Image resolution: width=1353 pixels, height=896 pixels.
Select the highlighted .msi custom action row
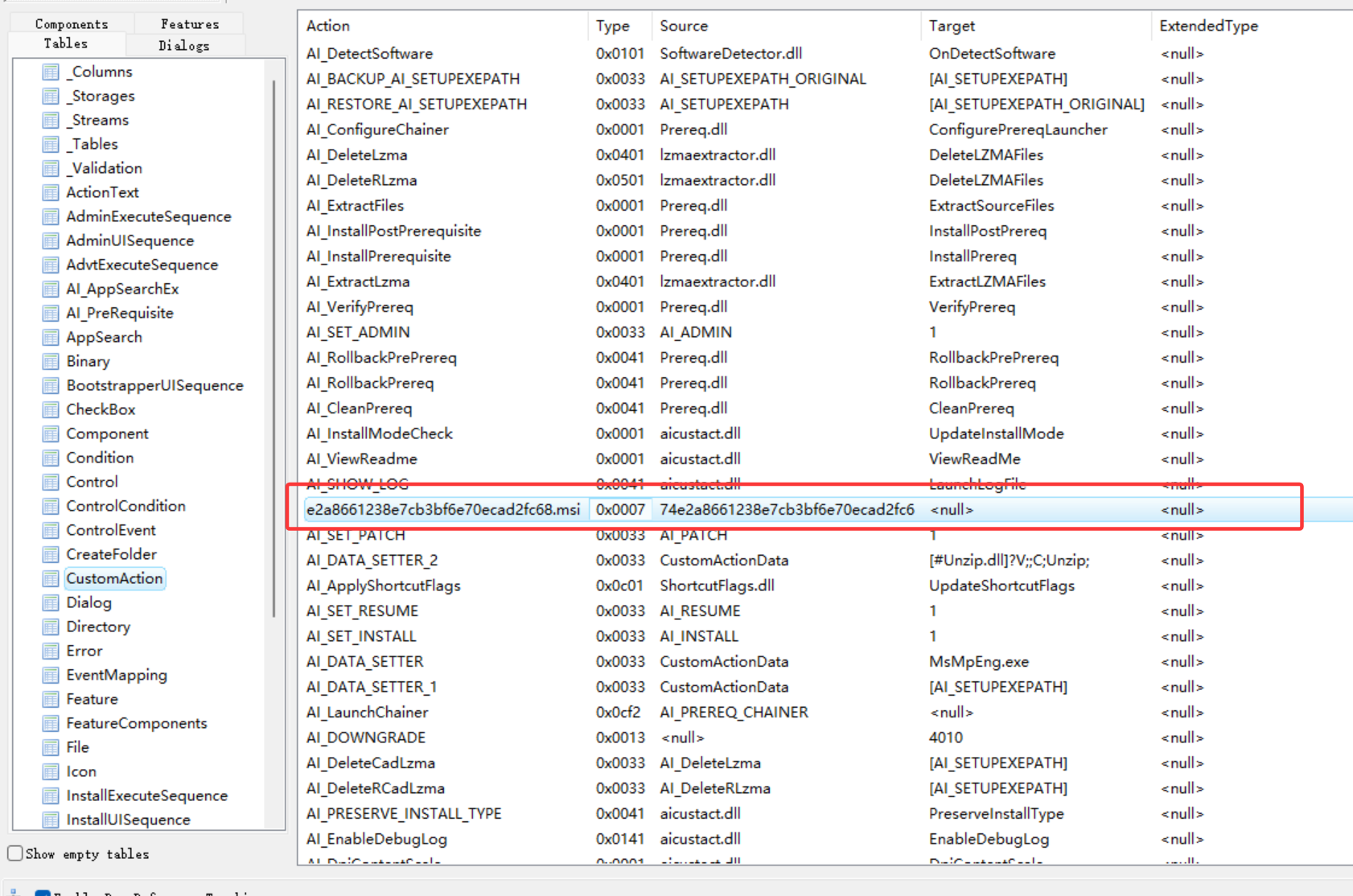(443, 509)
